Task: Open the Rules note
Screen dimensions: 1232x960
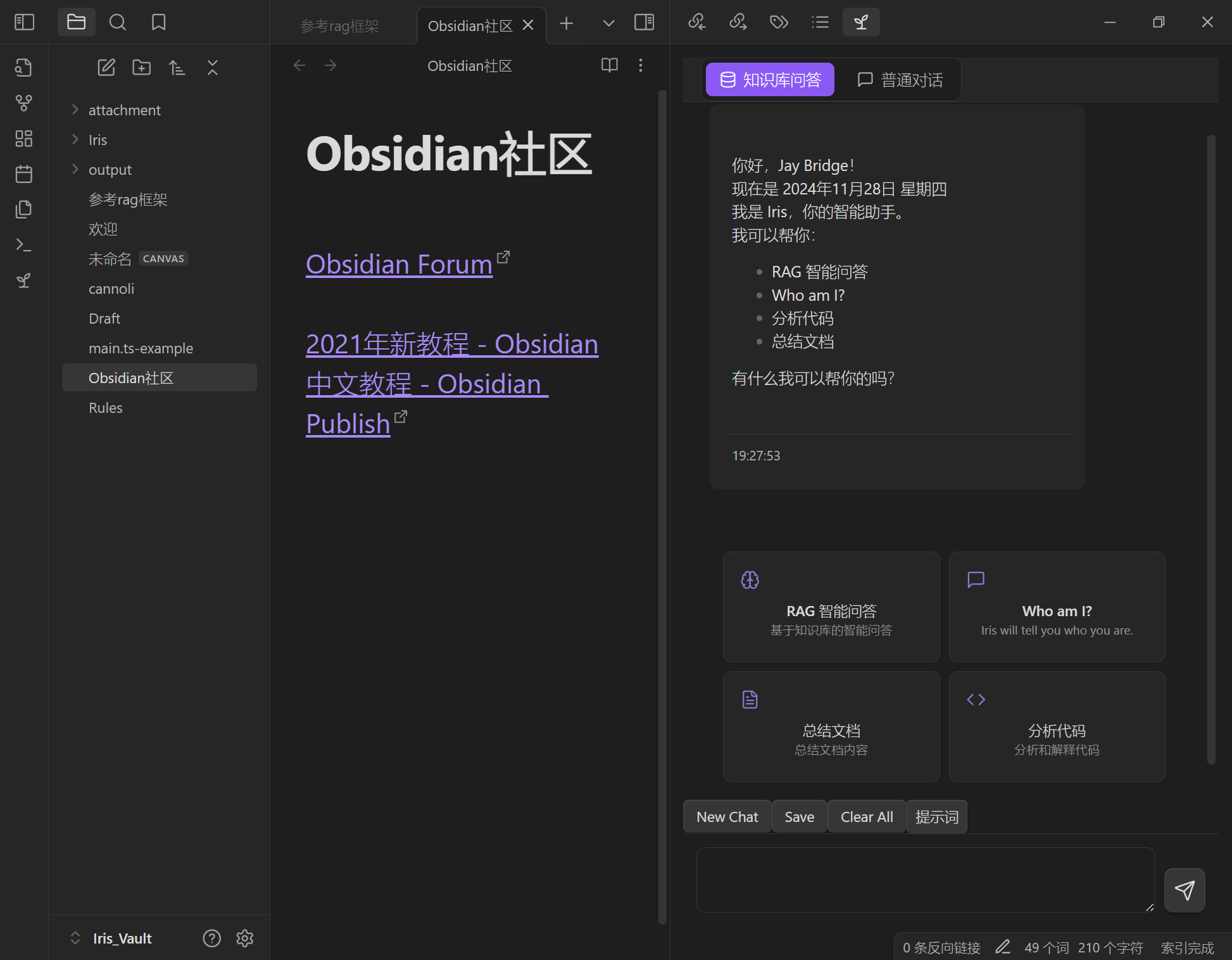Action: [160, 408]
